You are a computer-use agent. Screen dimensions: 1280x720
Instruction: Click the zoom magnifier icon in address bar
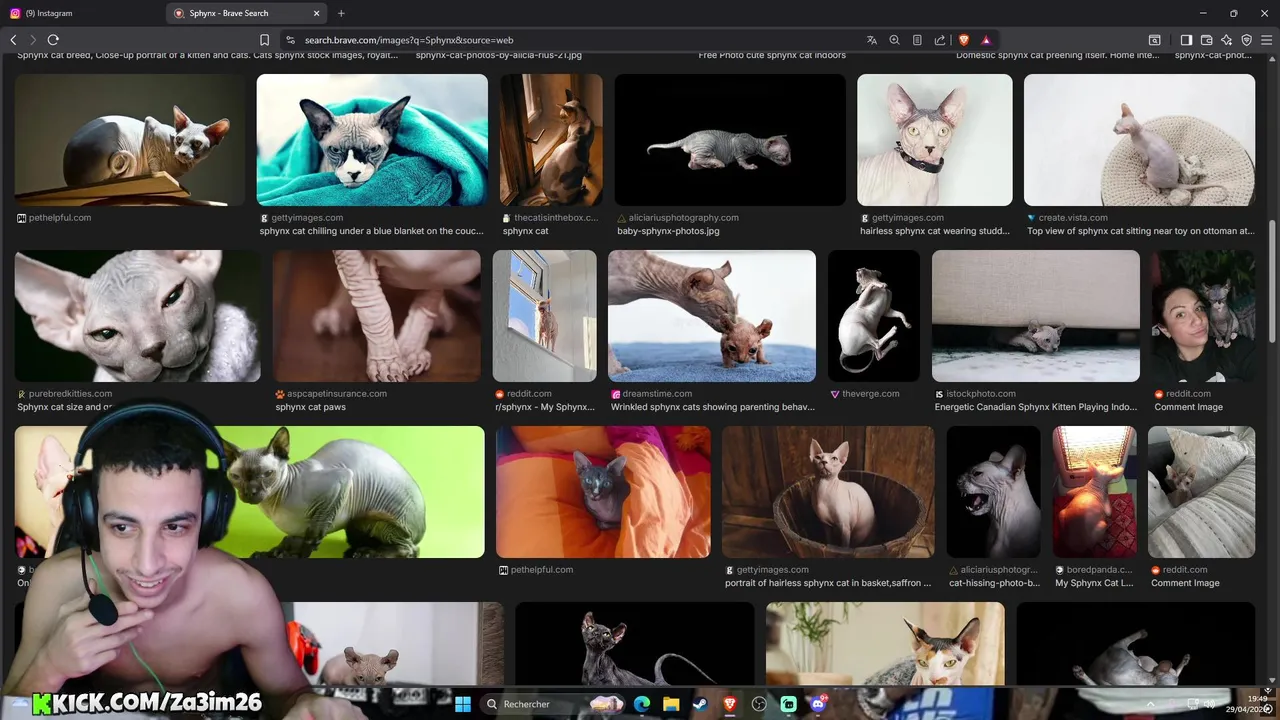[894, 40]
